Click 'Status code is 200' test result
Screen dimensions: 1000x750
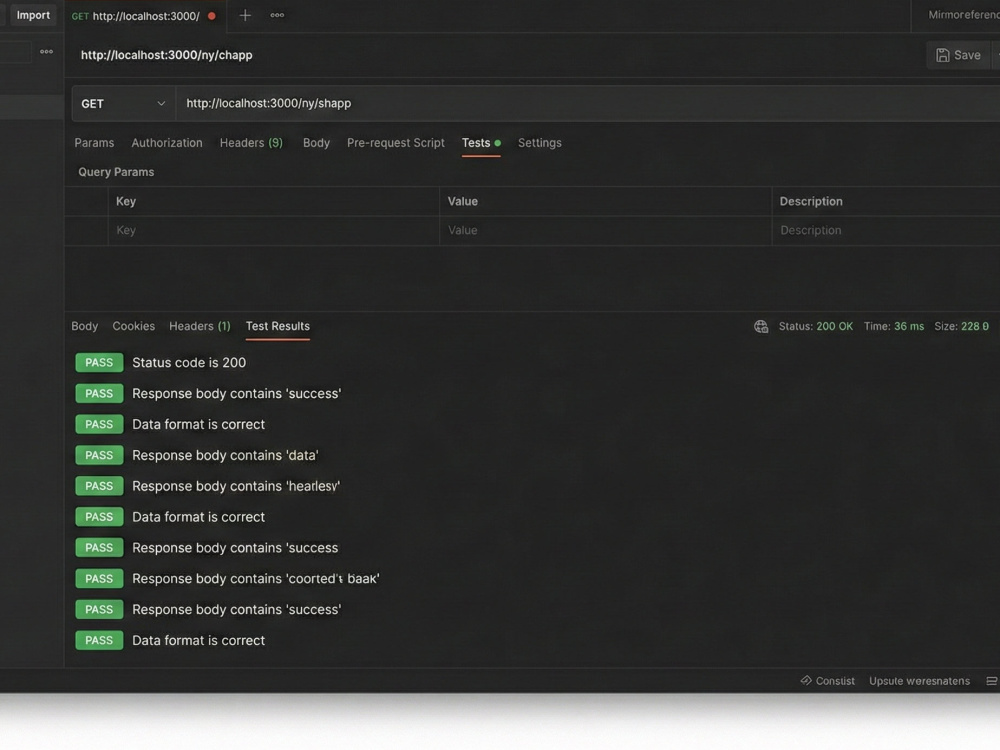click(189, 362)
